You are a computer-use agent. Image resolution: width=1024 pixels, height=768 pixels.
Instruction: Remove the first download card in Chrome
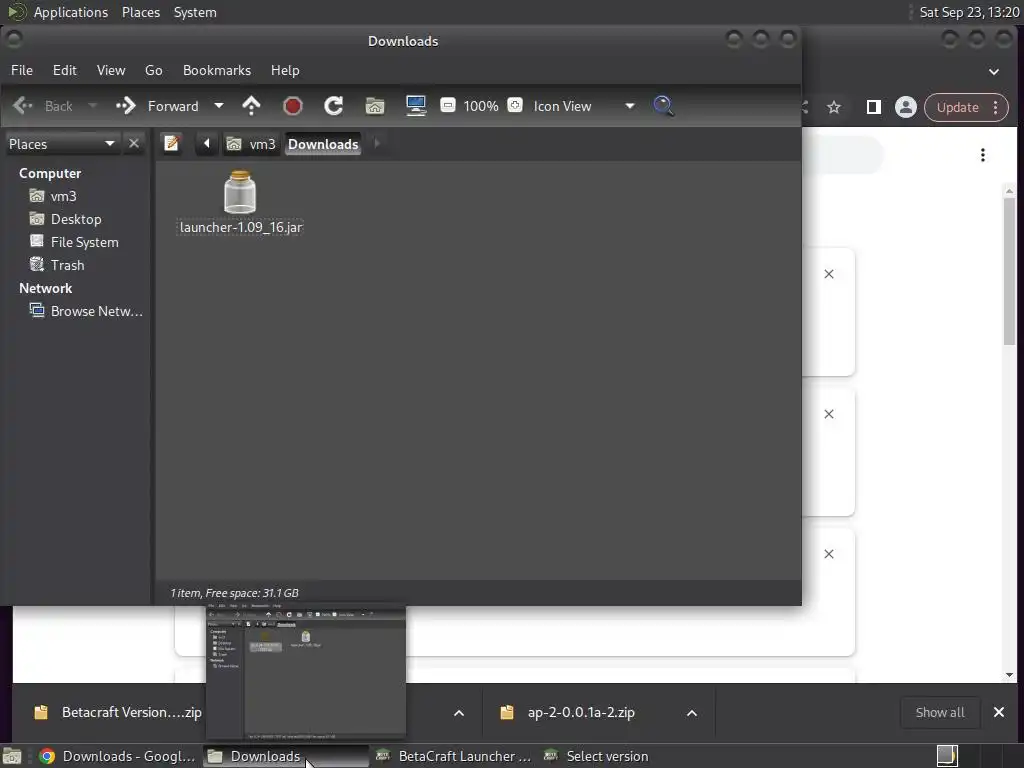pyautogui.click(x=829, y=274)
